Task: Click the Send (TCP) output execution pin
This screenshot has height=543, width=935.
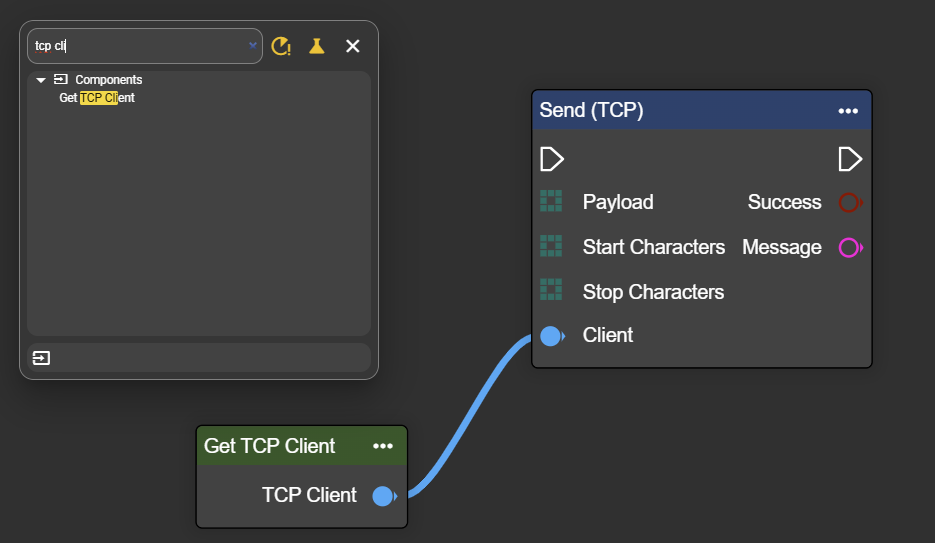Action: [x=850, y=159]
